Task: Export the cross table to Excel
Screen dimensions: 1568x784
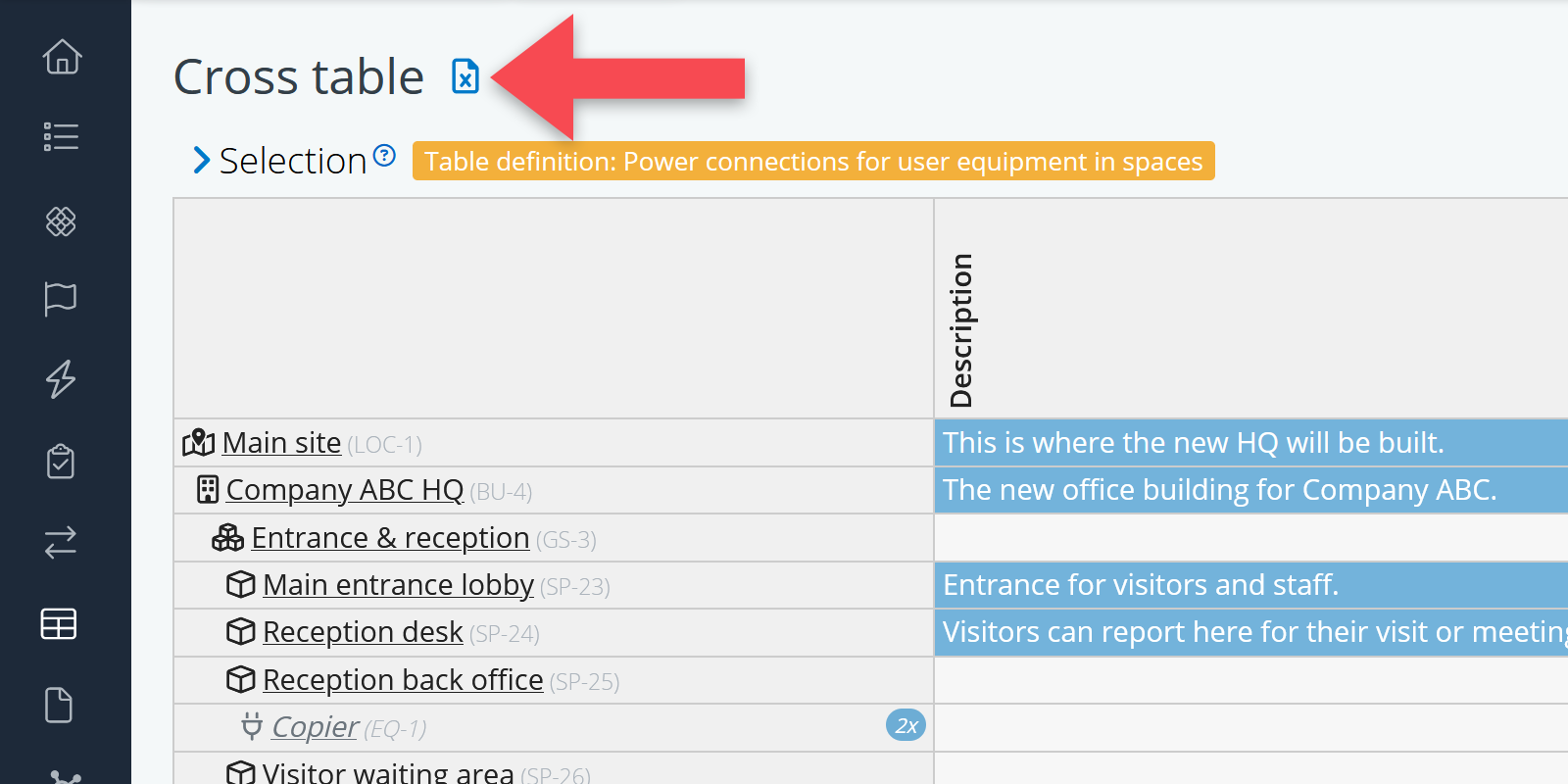Action: tap(465, 76)
